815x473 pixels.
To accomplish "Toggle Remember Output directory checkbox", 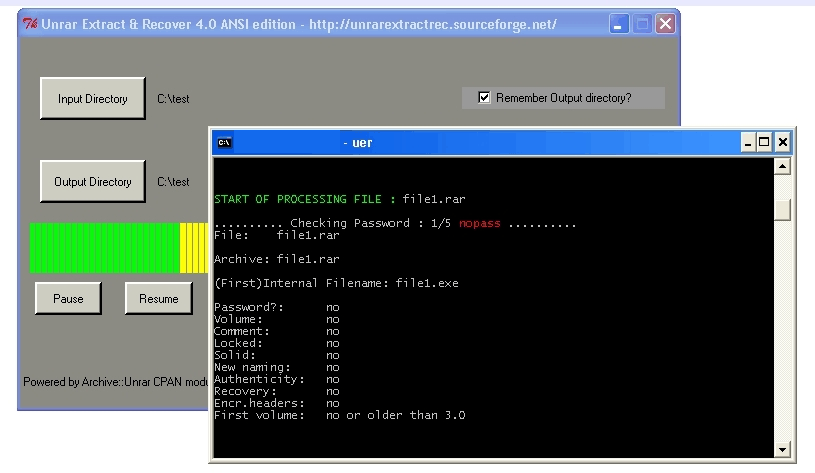I will pos(484,98).
